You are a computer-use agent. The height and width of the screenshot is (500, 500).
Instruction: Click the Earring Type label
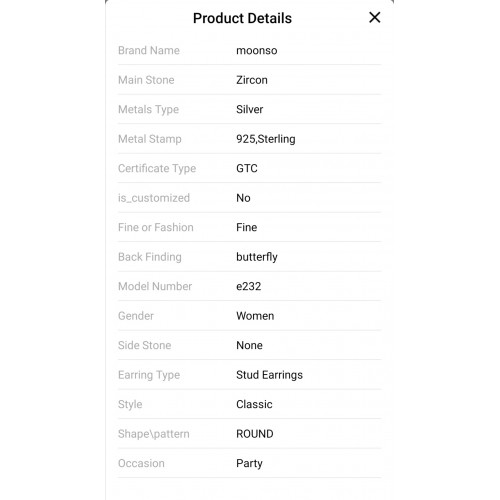coord(149,375)
